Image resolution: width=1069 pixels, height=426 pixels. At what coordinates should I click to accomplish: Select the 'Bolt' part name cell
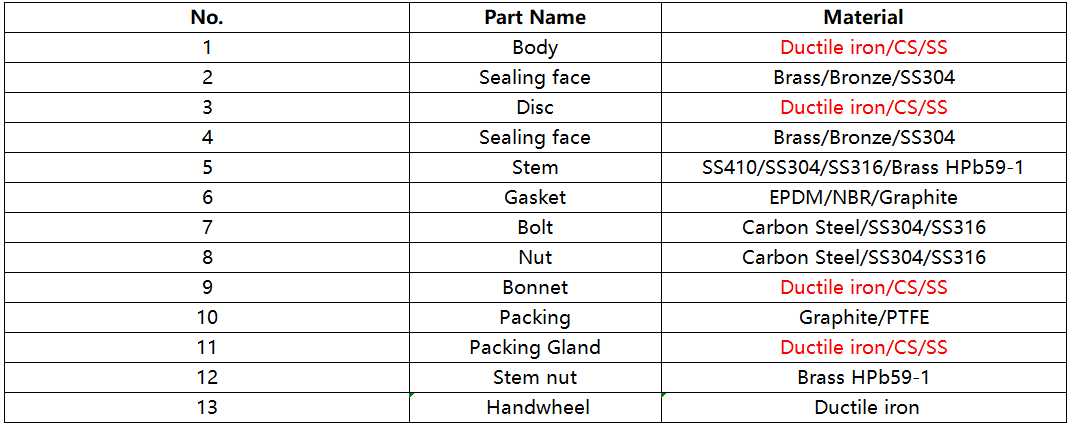(x=535, y=227)
